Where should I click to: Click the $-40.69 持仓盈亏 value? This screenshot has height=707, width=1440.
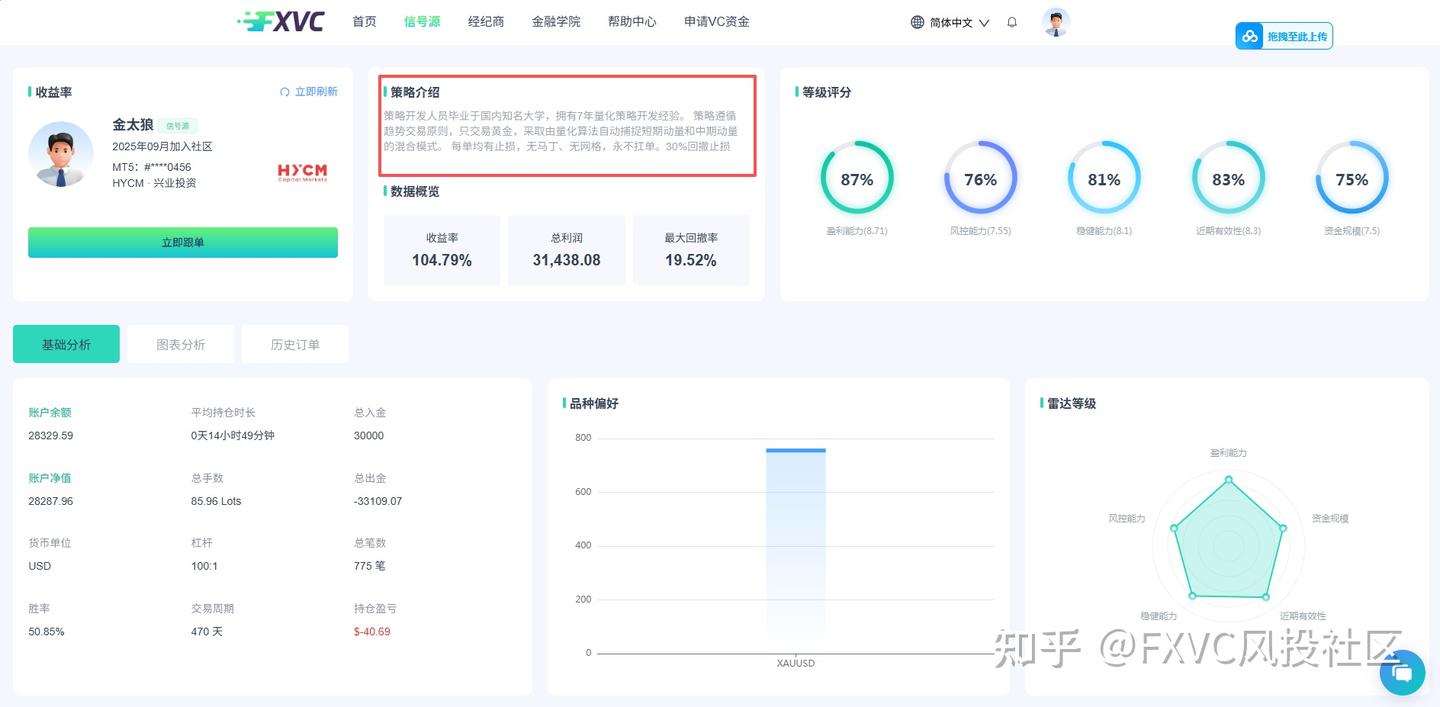pos(372,632)
